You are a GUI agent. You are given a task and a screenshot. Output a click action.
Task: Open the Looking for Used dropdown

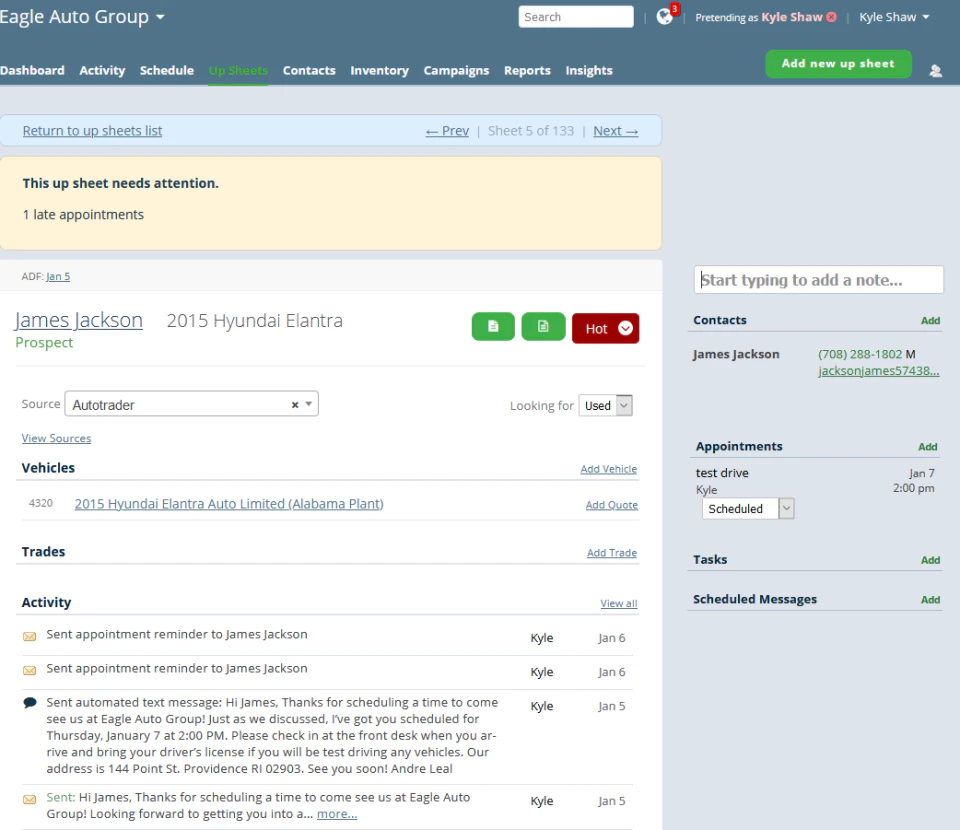(606, 405)
